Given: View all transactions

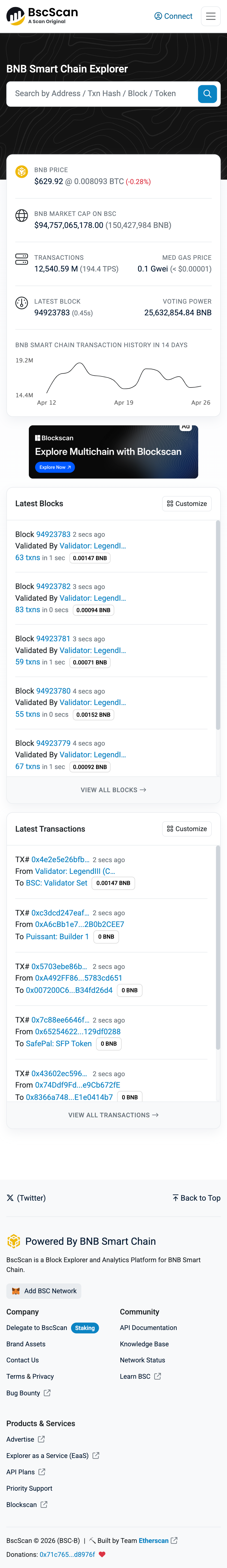Looking at the screenshot, I should [x=113, y=1115].
